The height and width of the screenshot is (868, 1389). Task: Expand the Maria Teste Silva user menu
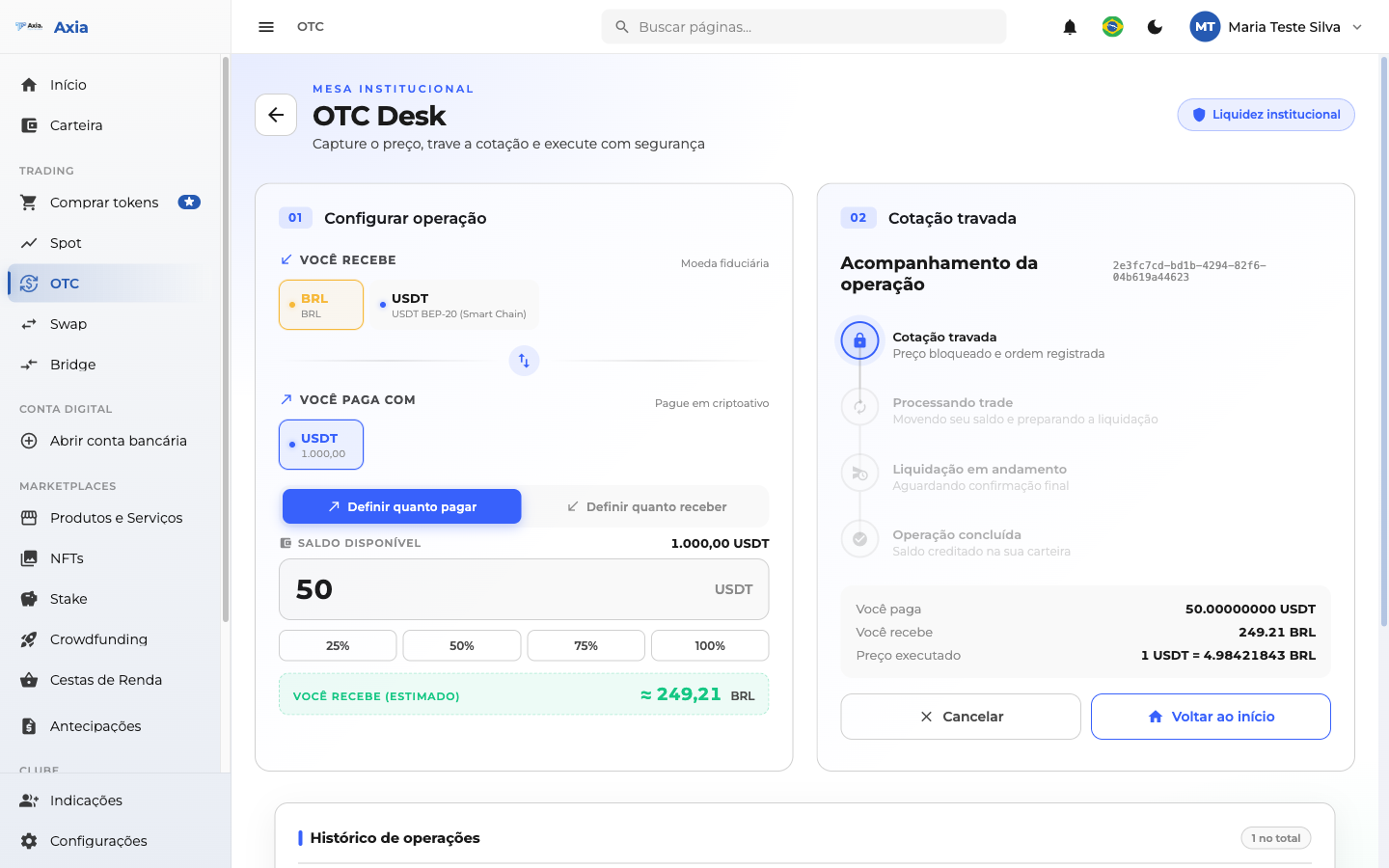(x=1277, y=27)
